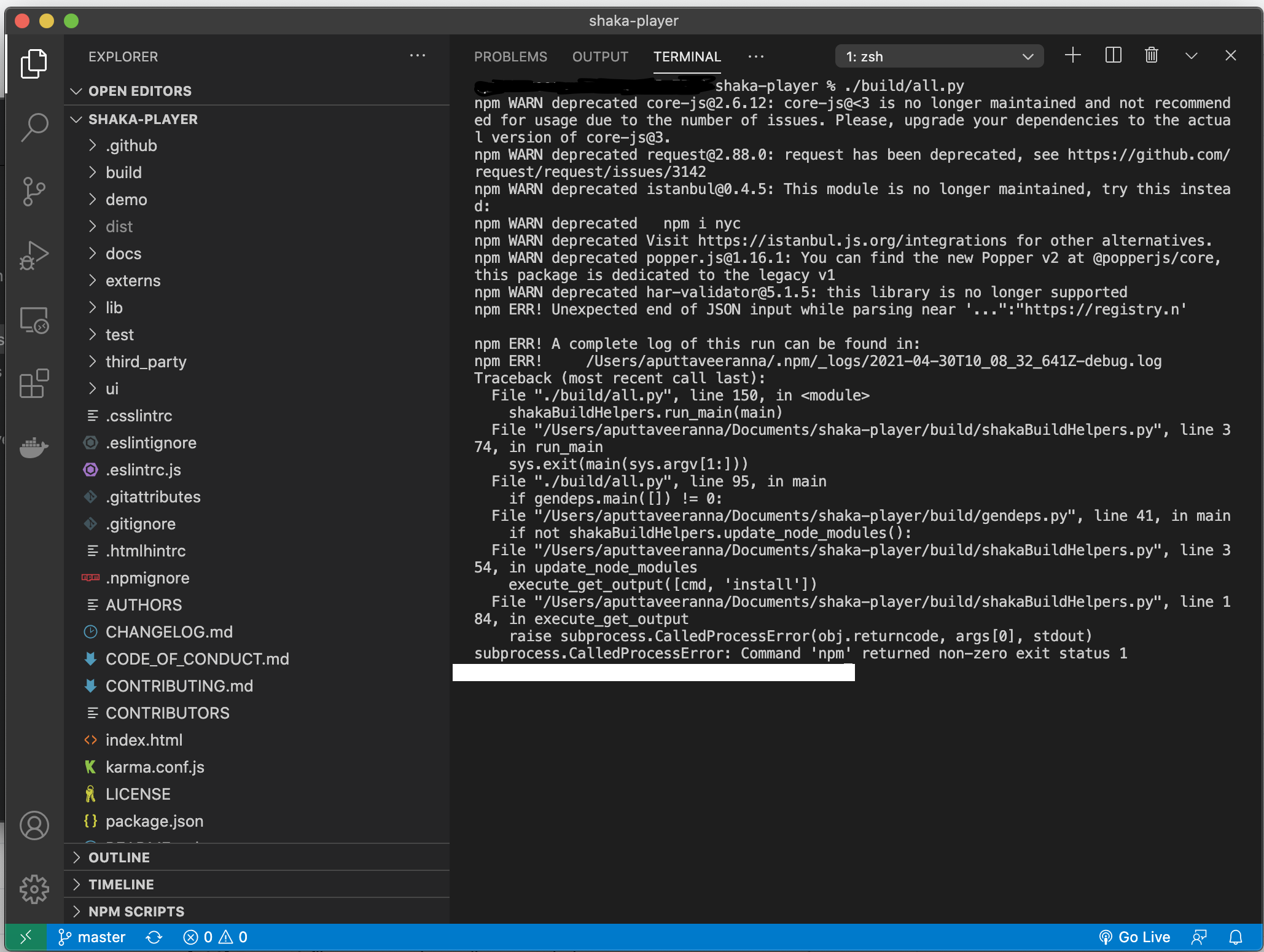Open the Manage settings gear
This screenshot has height=952, width=1264.
[34, 889]
